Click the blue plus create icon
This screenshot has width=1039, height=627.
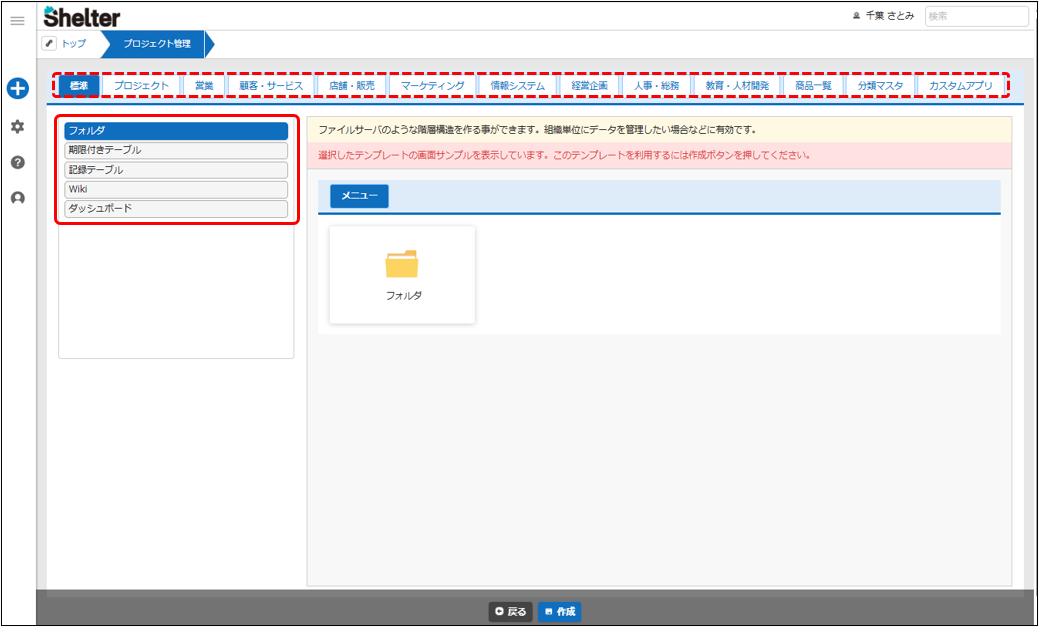(18, 88)
